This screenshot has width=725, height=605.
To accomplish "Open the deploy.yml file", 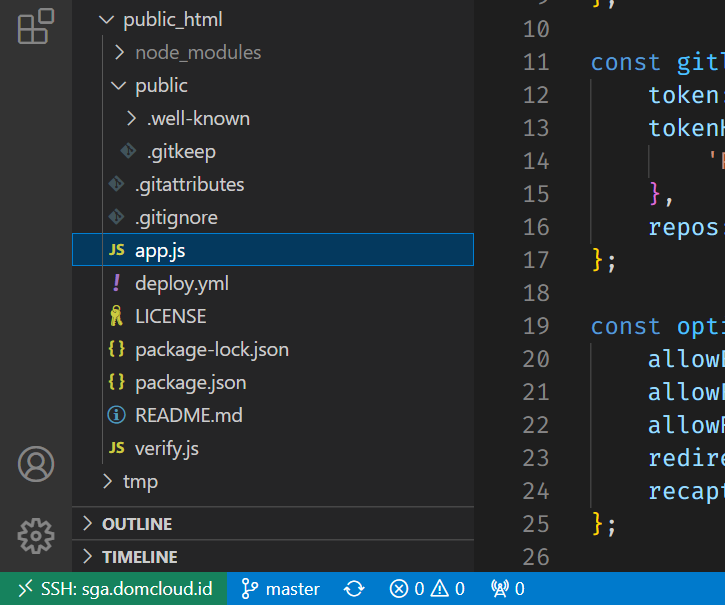I will pyautogui.click(x=181, y=284).
